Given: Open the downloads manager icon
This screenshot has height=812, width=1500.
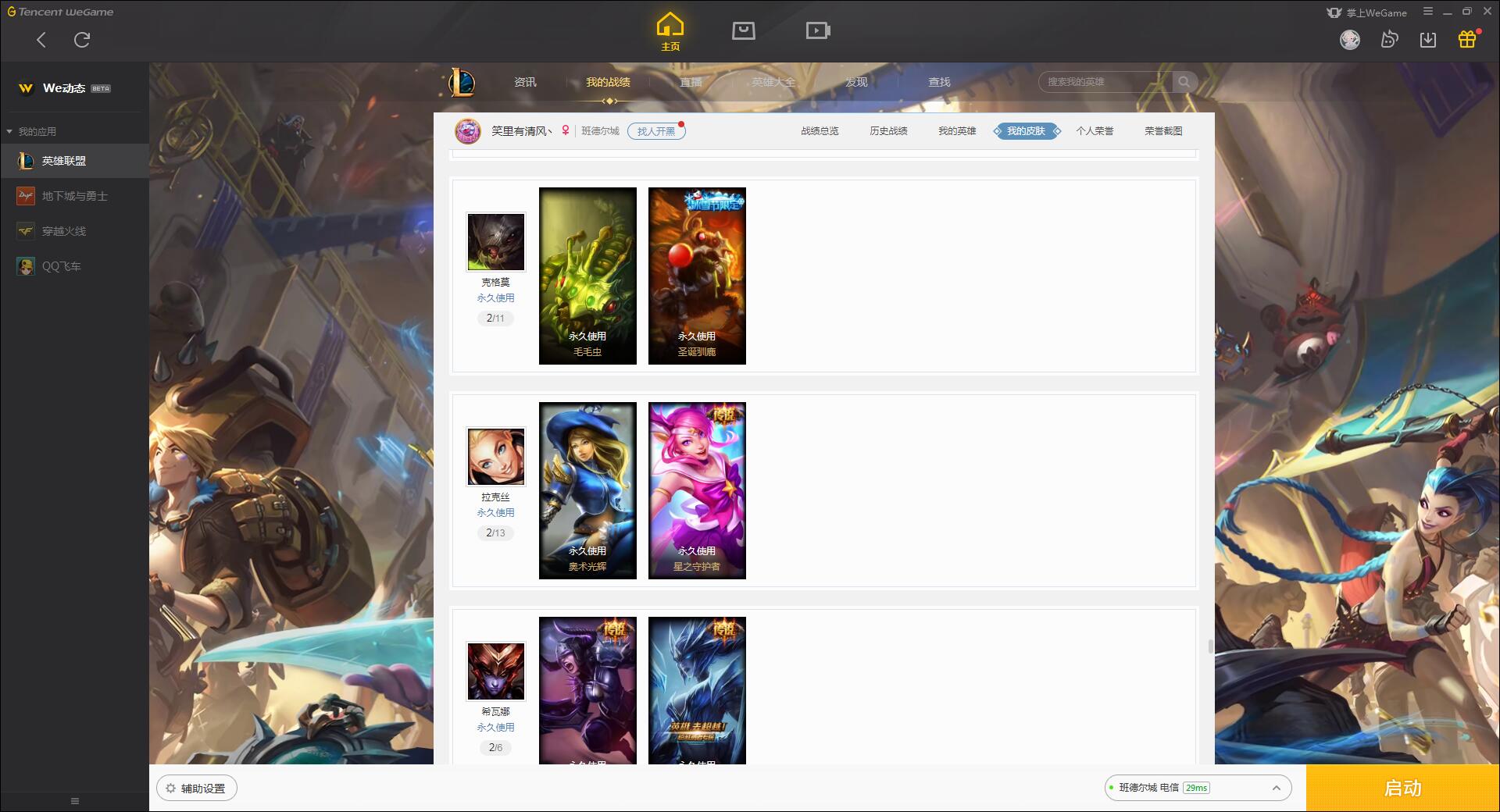Looking at the screenshot, I should (x=1428, y=40).
